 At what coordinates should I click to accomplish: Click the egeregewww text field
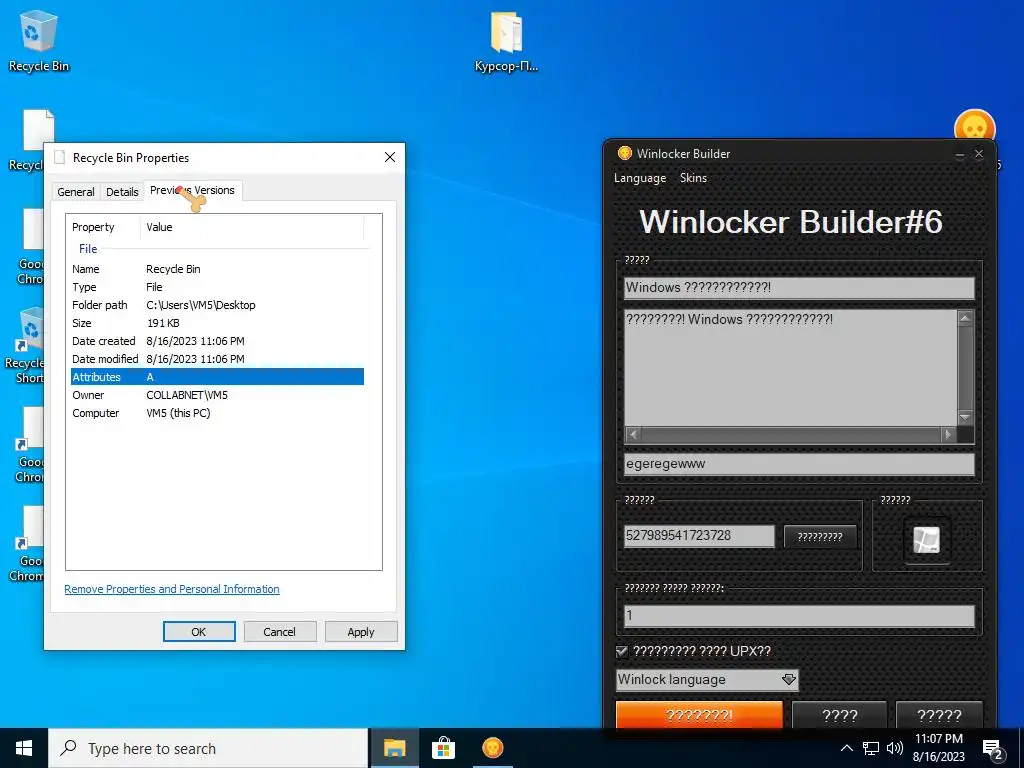tap(799, 464)
